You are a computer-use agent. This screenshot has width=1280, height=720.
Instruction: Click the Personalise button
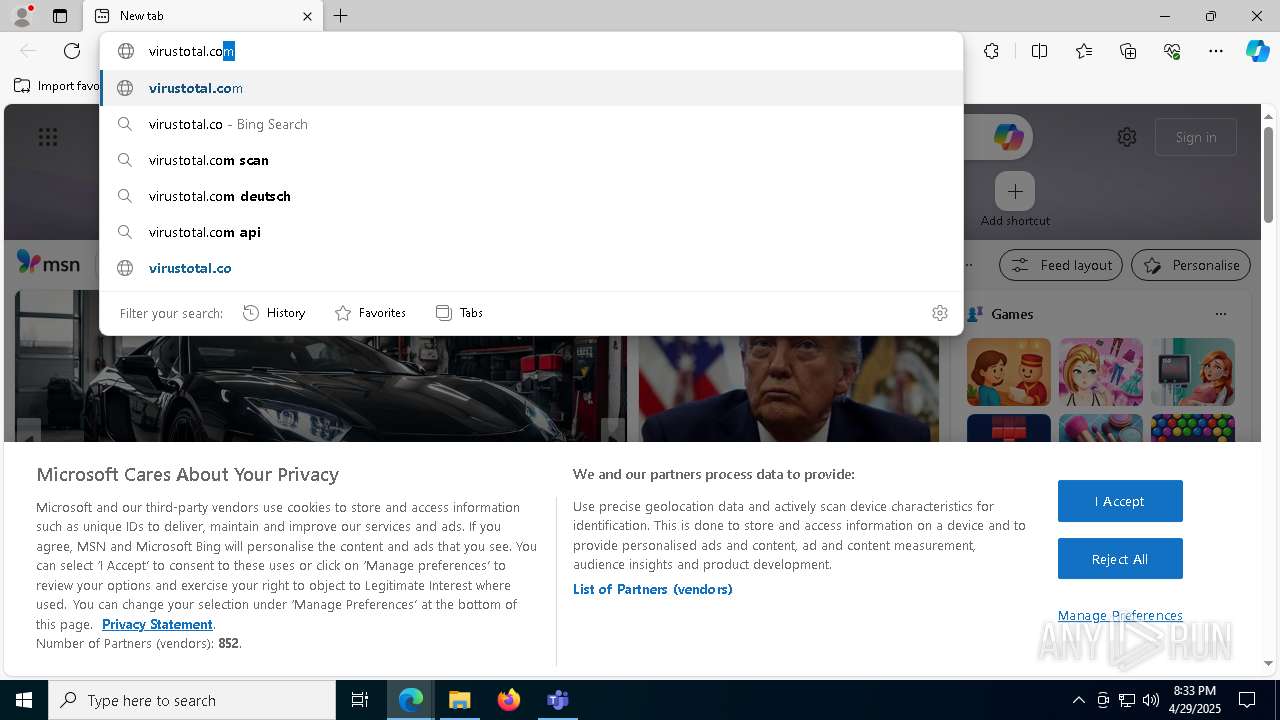pos(1191,265)
